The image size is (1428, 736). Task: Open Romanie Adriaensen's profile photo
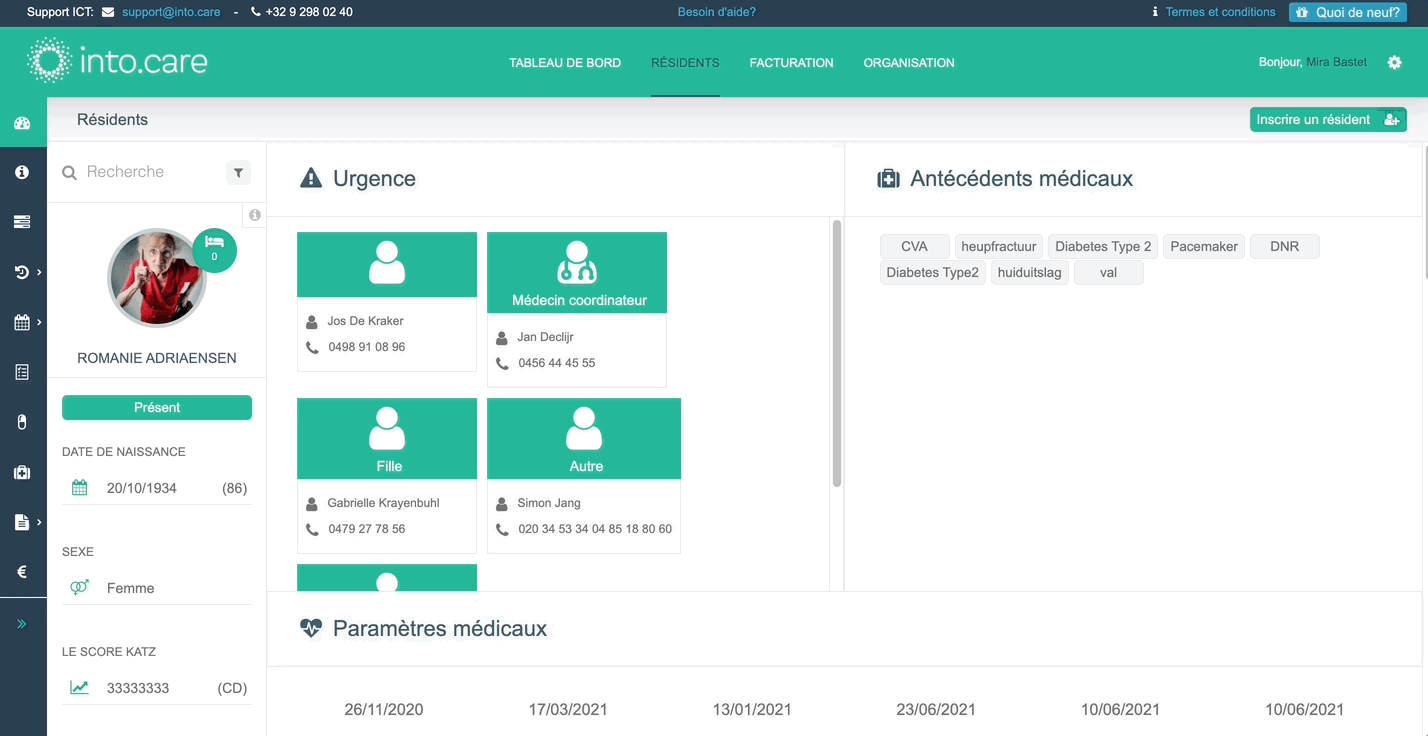tap(157, 279)
